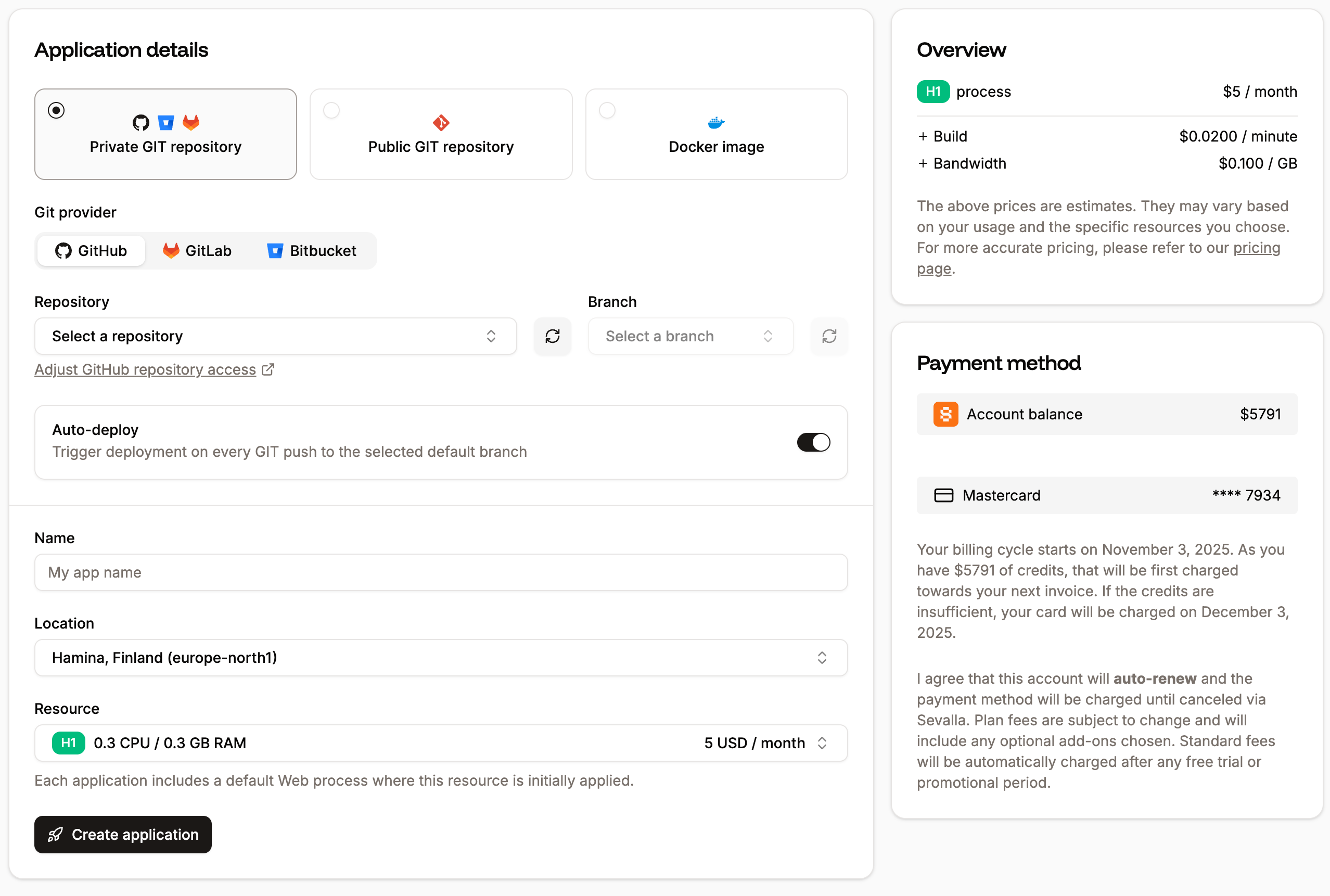Open the 5 USD per month resource selector
The height and width of the screenshot is (896, 1330).
(x=765, y=743)
